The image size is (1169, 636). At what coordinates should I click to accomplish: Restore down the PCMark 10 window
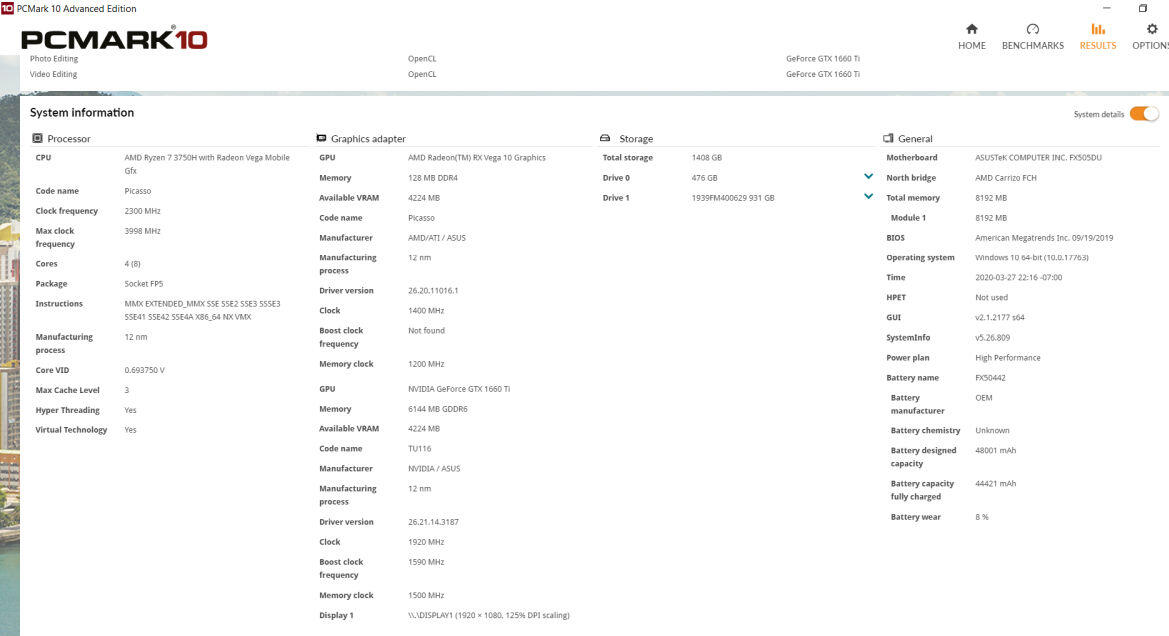tap(1143, 8)
